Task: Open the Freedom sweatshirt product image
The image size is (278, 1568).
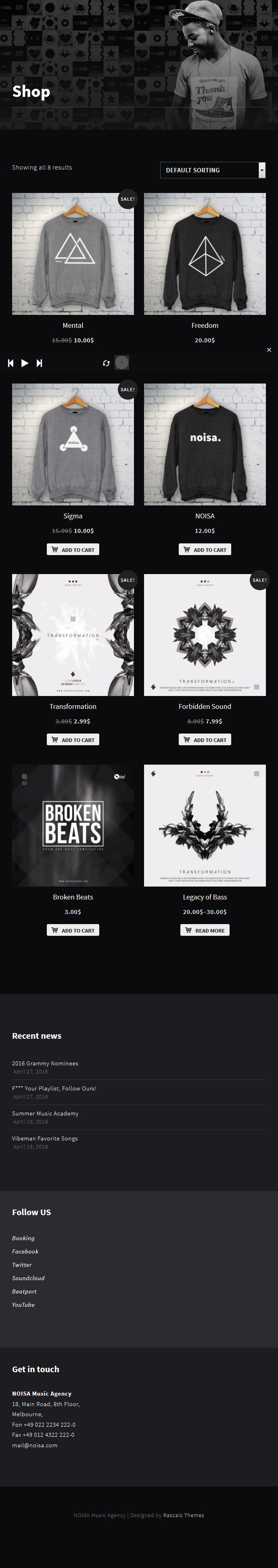Action: click(x=205, y=254)
